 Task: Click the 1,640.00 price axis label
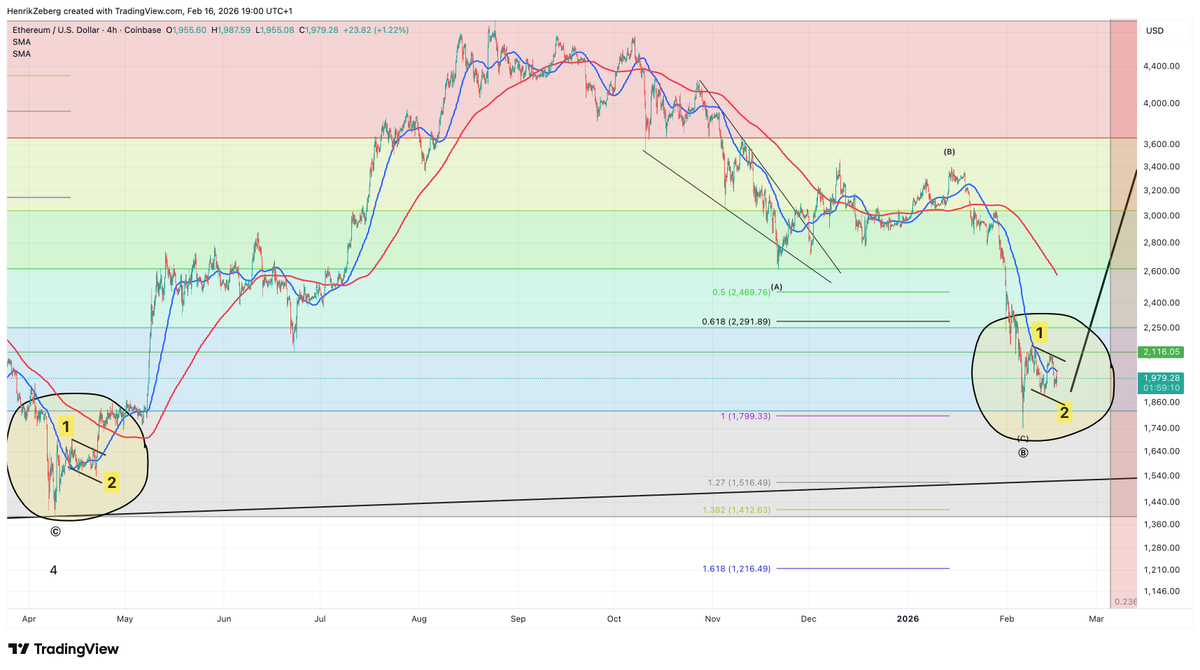pyautogui.click(x=1163, y=452)
